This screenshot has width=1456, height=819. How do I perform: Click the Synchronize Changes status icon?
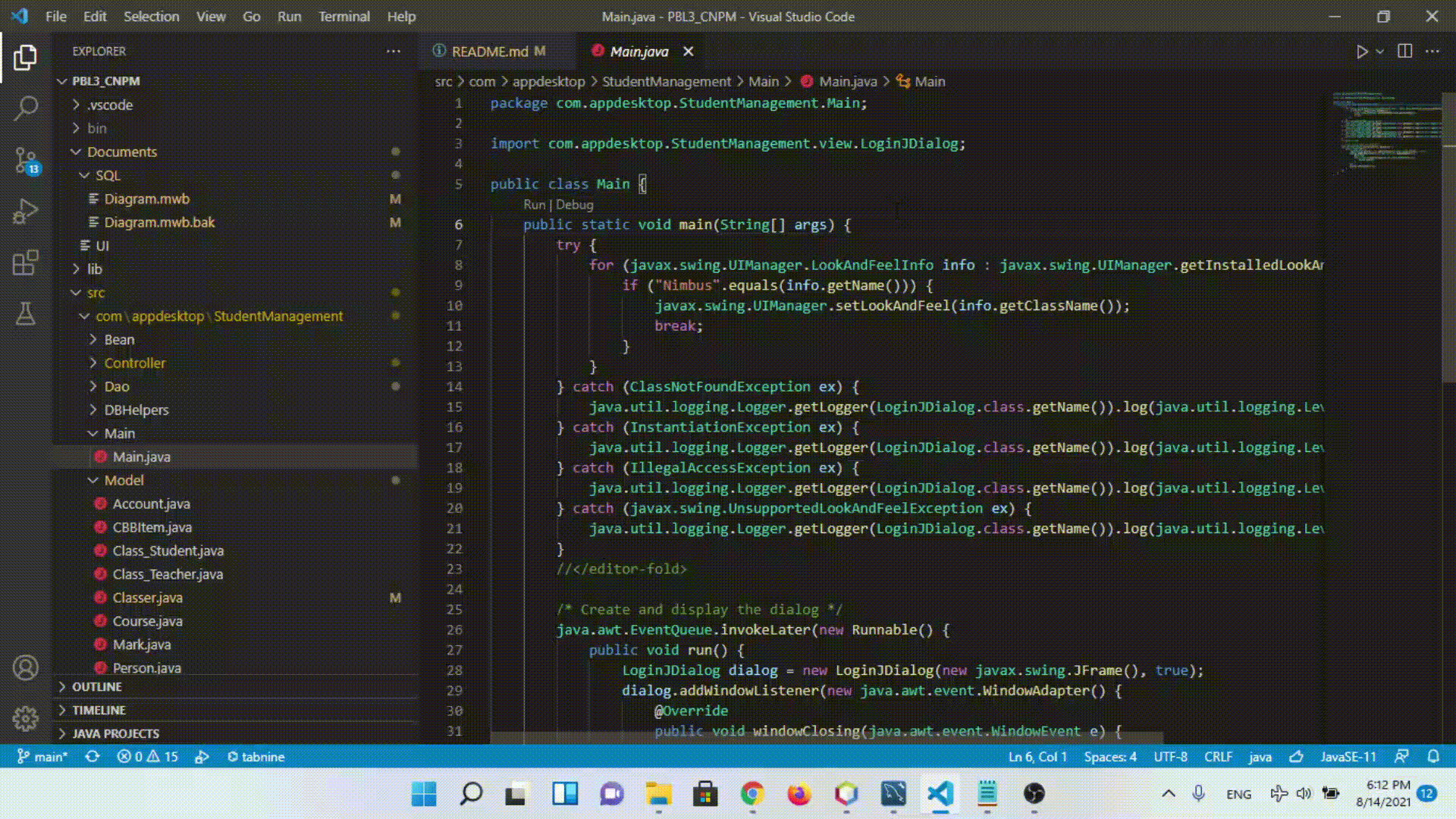click(93, 757)
